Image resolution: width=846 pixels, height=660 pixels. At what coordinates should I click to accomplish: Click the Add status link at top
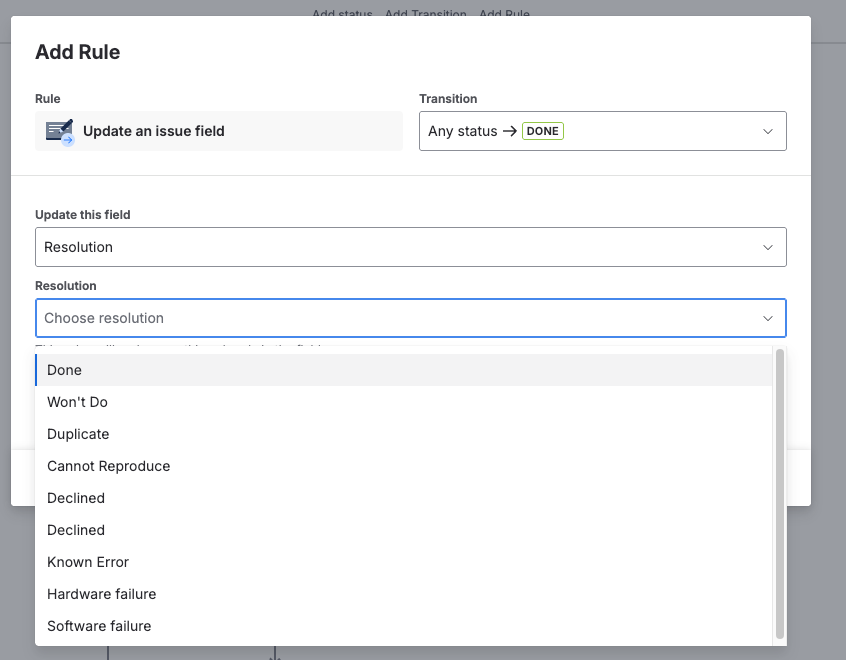click(342, 14)
